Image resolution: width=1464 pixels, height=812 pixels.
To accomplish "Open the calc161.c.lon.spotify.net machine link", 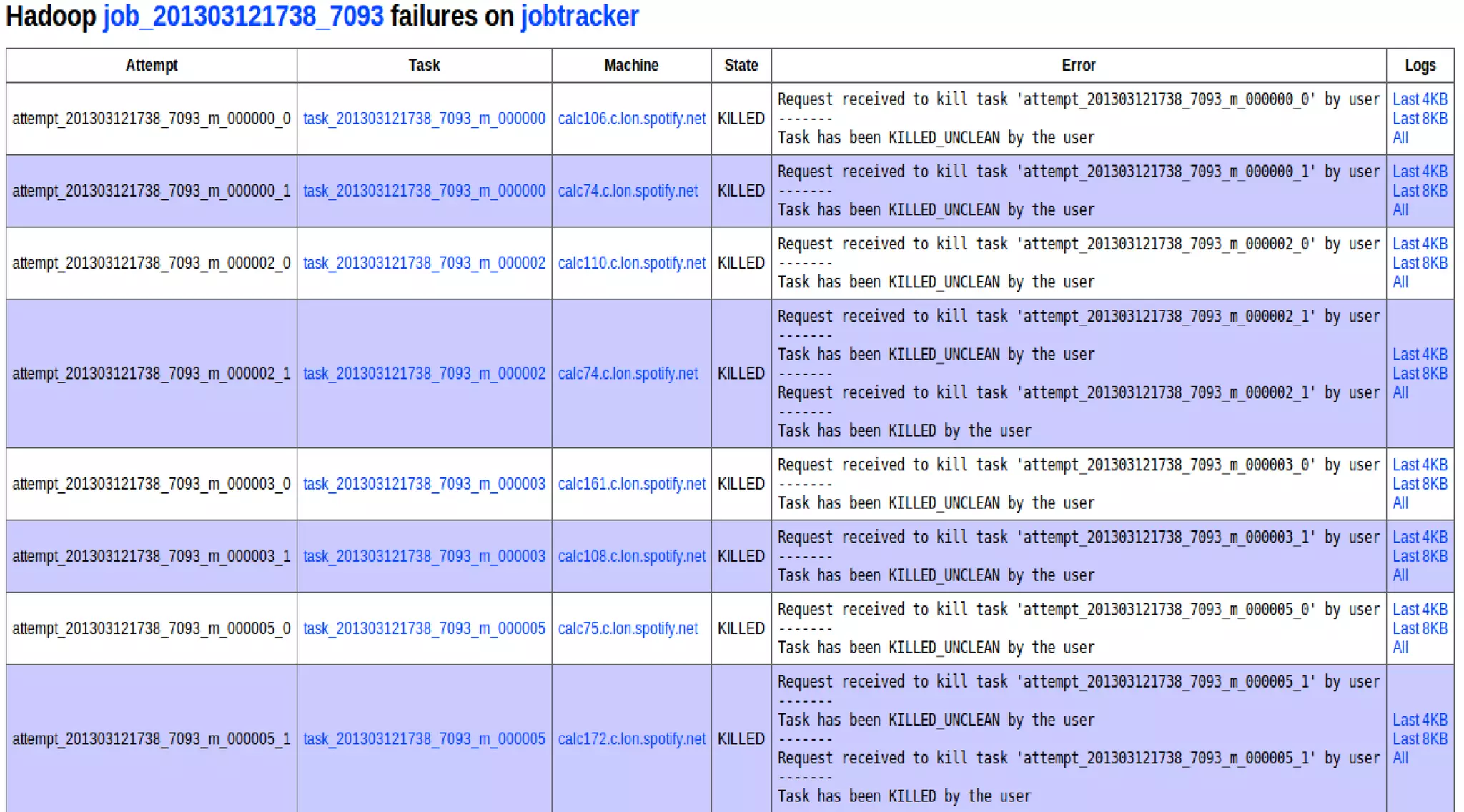I will [631, 484].
